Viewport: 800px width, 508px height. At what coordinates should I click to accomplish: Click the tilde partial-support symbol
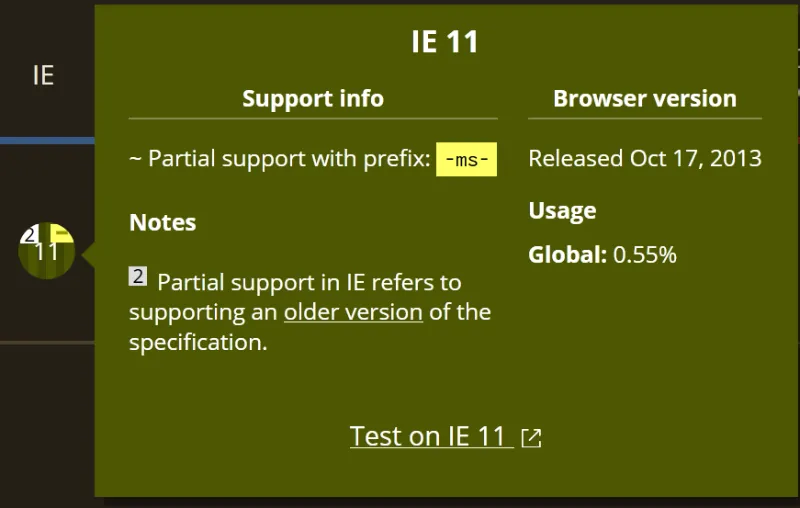[x=135, y=159]
